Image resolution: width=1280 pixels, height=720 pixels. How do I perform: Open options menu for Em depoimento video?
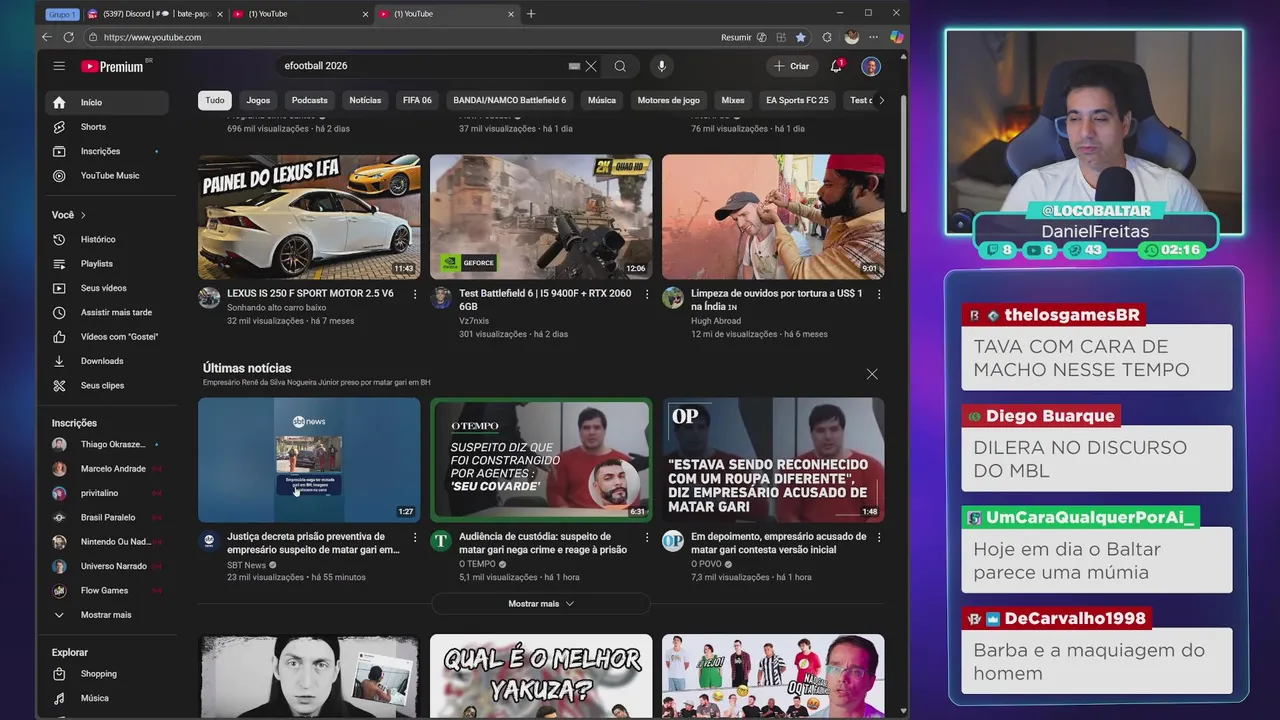click(x=879, y=537)
